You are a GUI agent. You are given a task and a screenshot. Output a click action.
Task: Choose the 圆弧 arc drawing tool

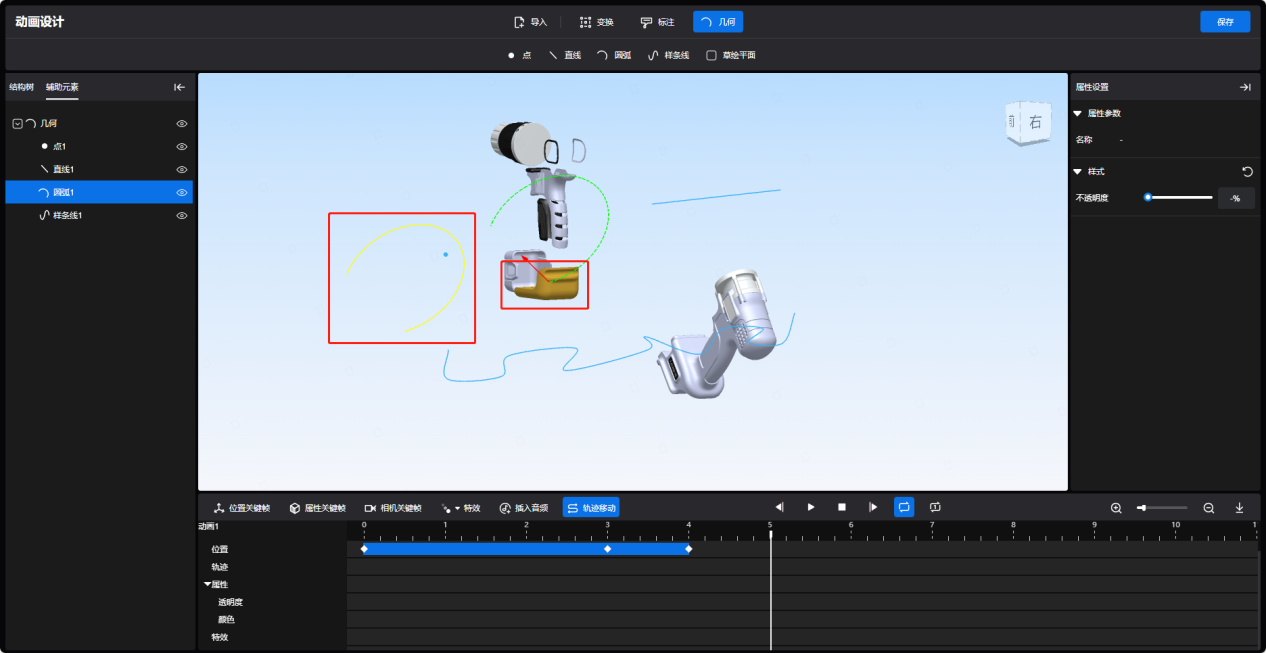coord(614,55)
